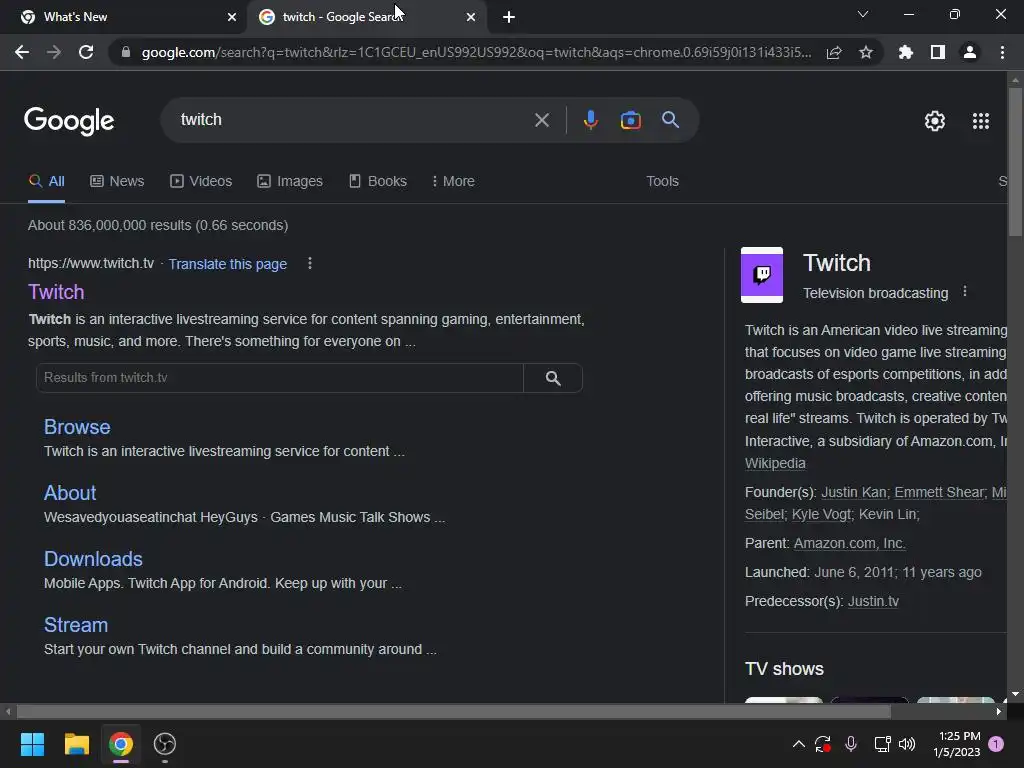Viewport: 1024px width, 768px height.
Task: Open the About sitelink
Action: [x=70, y=493]
